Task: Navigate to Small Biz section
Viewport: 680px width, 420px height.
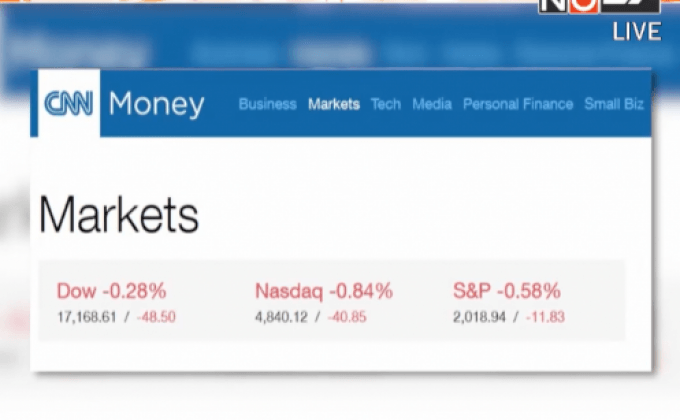Action: tap(614, 104)
